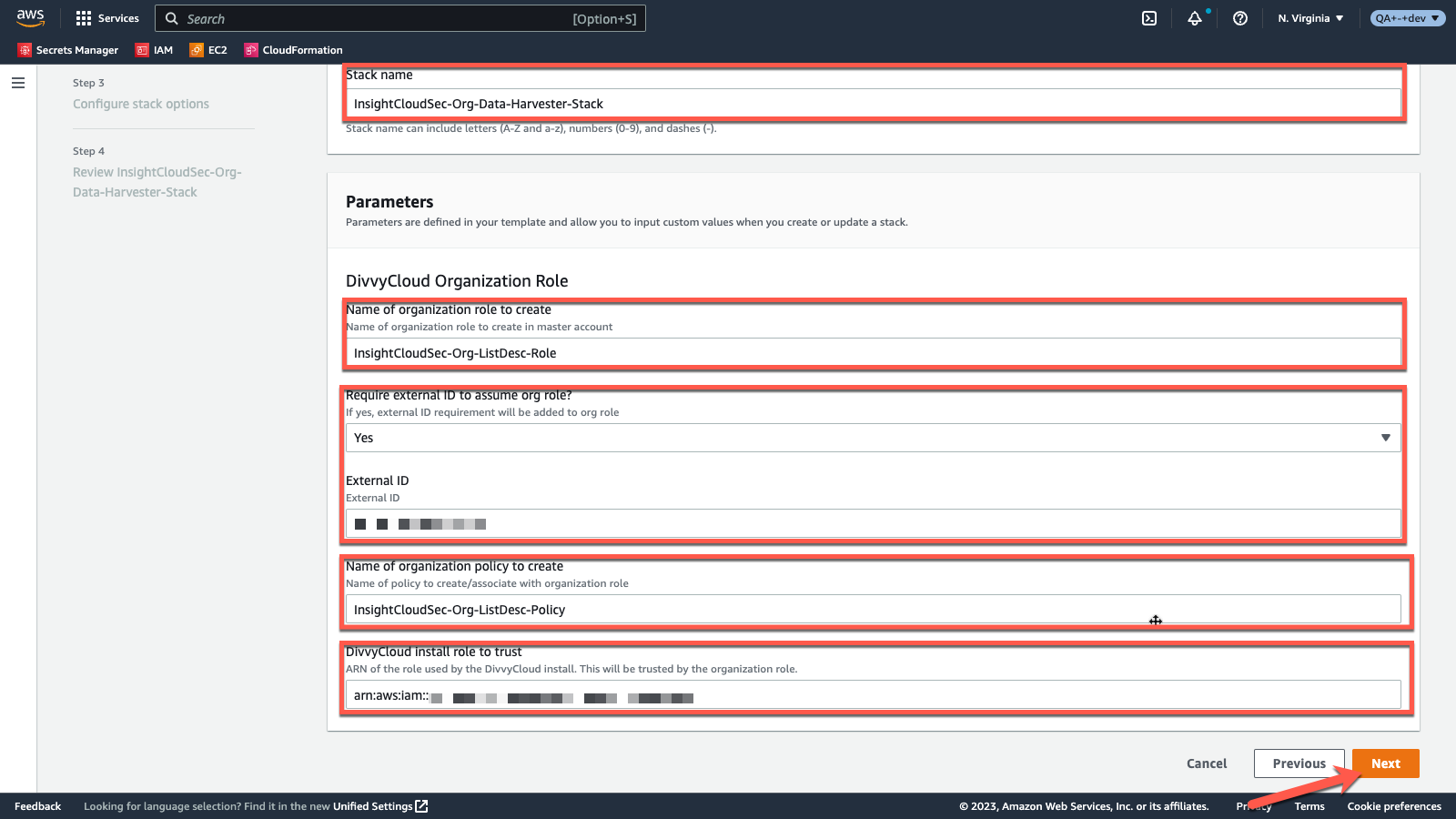Screen dimensions: 1456x819
Task: Click the Previous button
Action: [1299, 763]
